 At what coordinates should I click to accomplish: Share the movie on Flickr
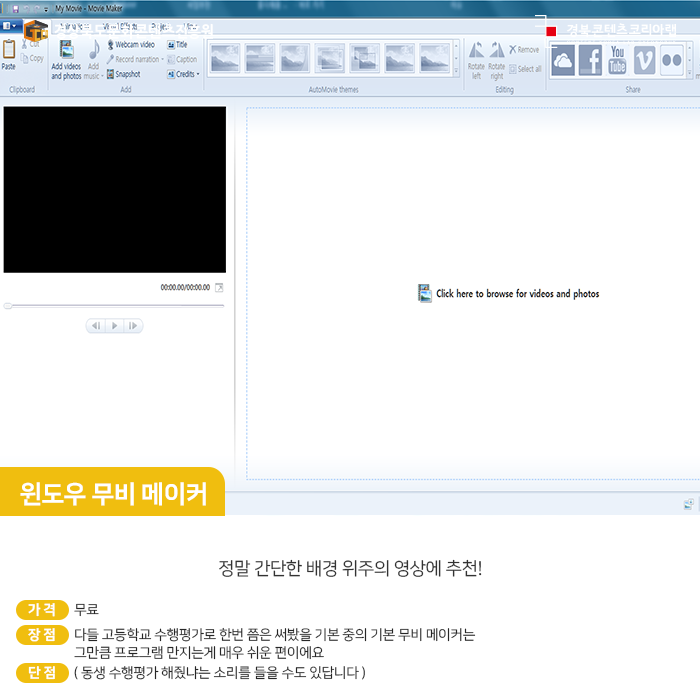(672, 60)
